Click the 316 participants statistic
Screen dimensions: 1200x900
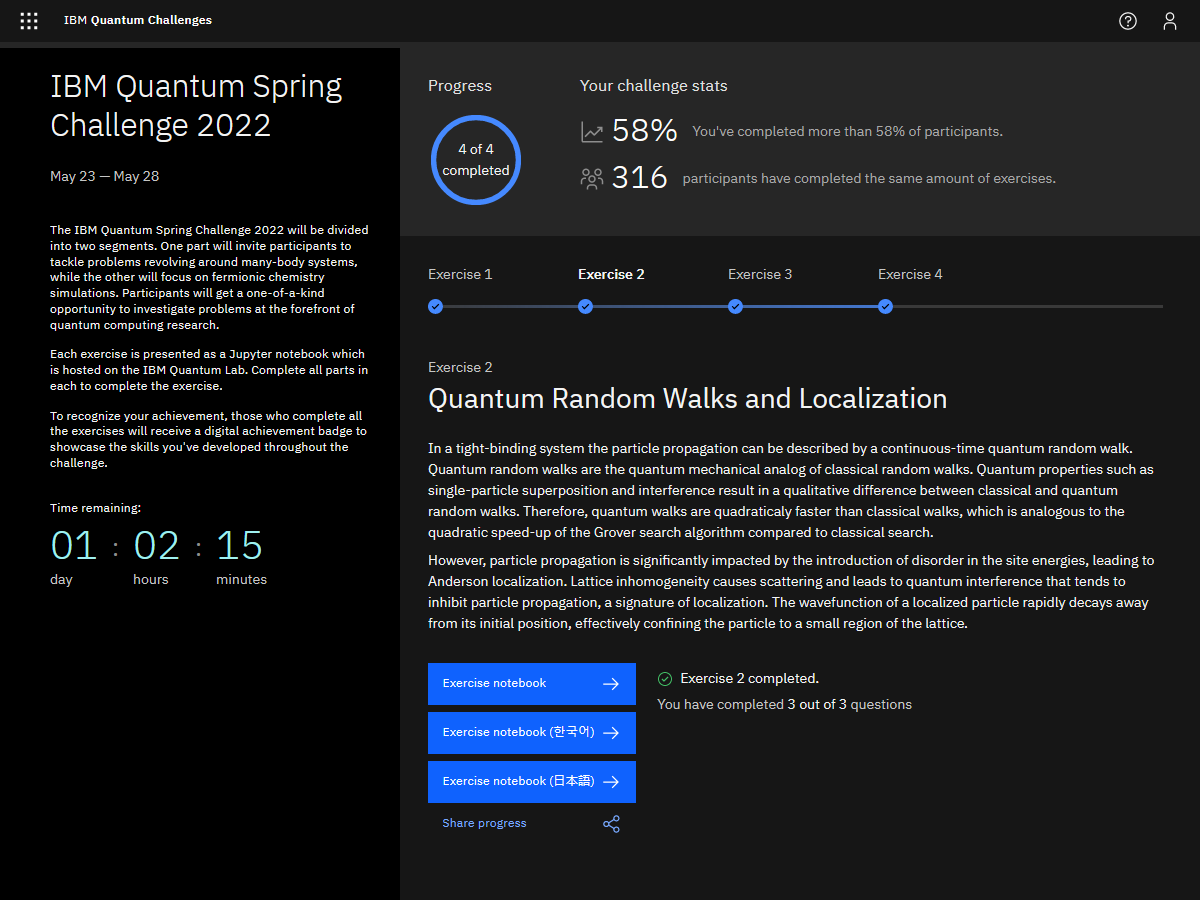(640, 178)
